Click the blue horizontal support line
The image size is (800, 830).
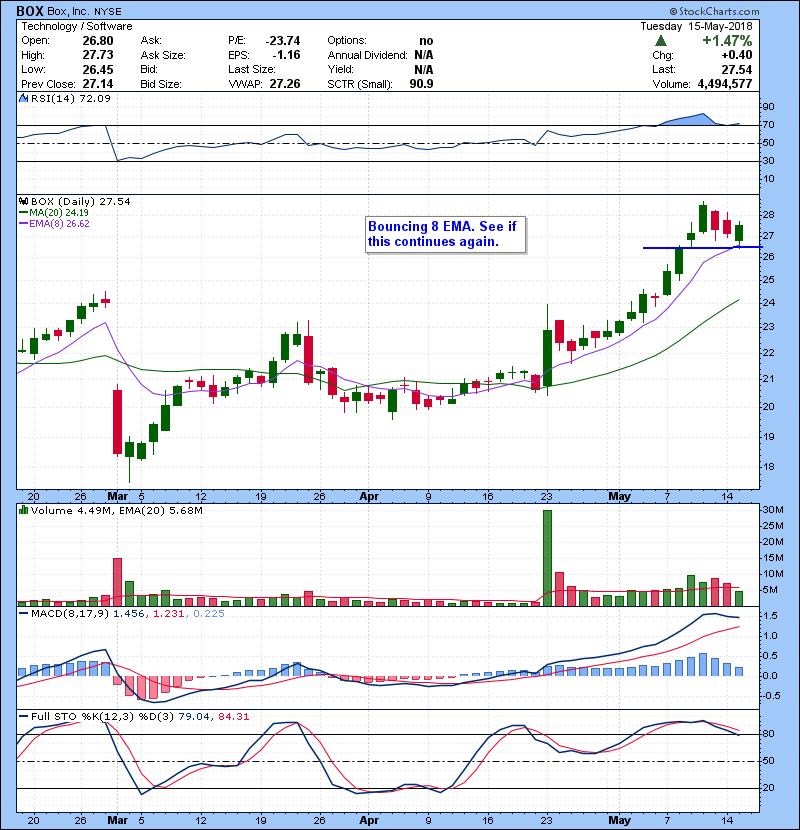tap(702, 247)
